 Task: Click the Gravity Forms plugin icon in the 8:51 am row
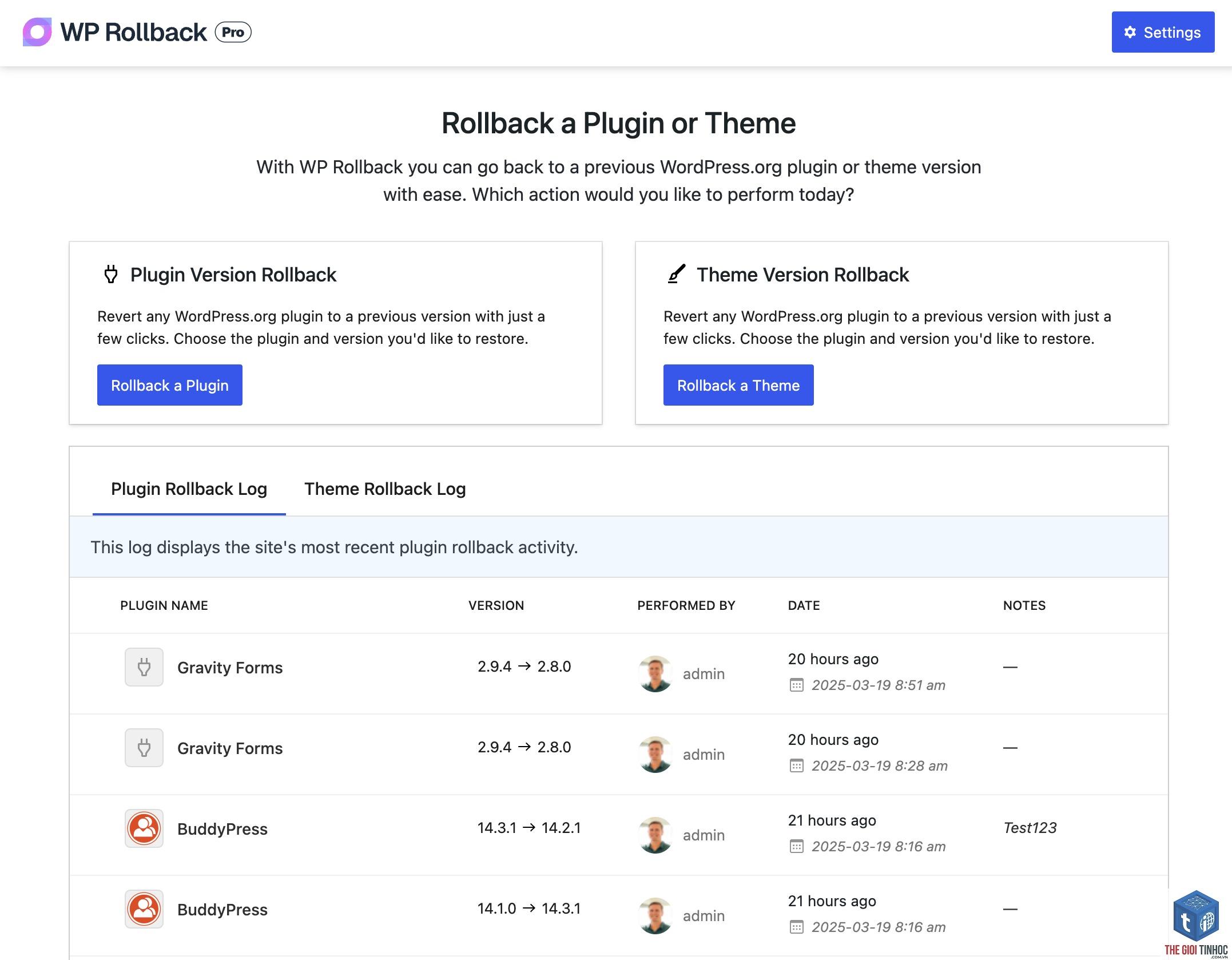click(x=144, y=667)
